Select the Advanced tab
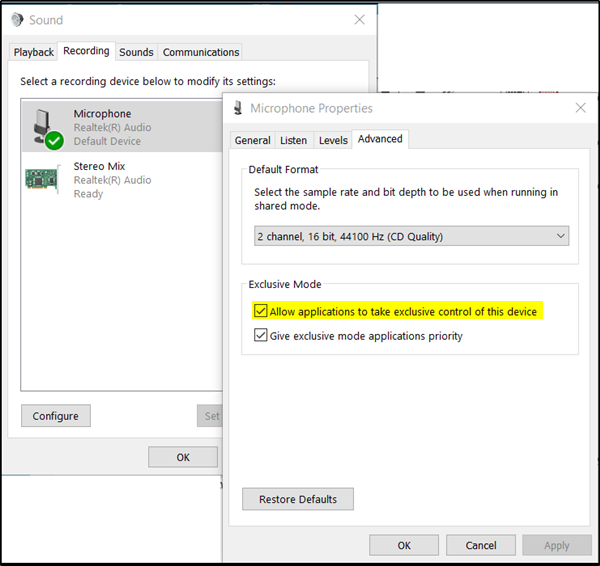Screen dimensions: 600x566 (x=380, y=139)
